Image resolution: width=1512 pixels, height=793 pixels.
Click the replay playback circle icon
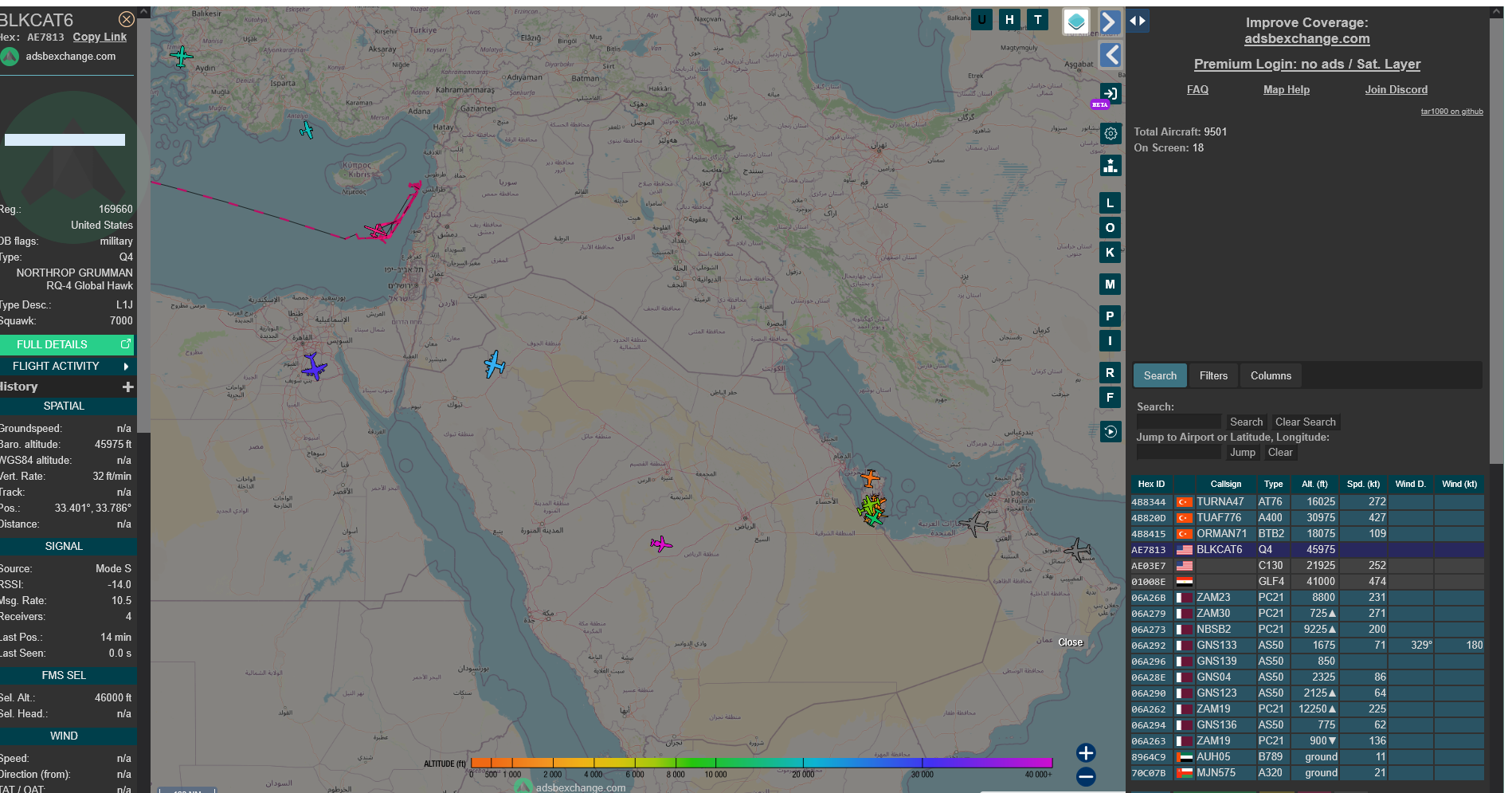click(1110, 431)
